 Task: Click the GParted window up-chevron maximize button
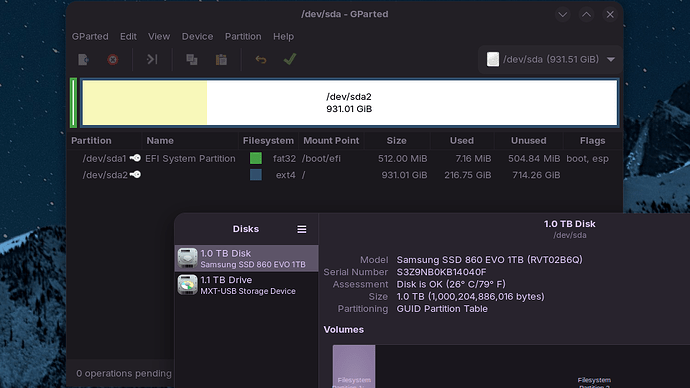point(586,15)
